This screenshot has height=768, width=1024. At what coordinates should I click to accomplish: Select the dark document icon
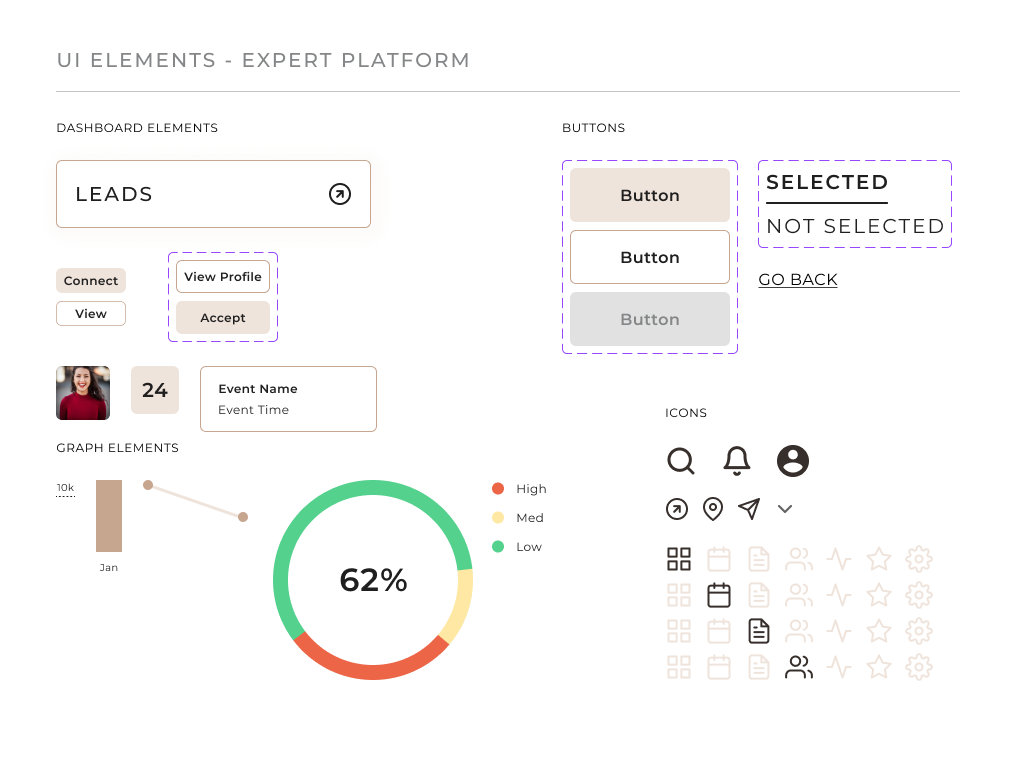759,630
